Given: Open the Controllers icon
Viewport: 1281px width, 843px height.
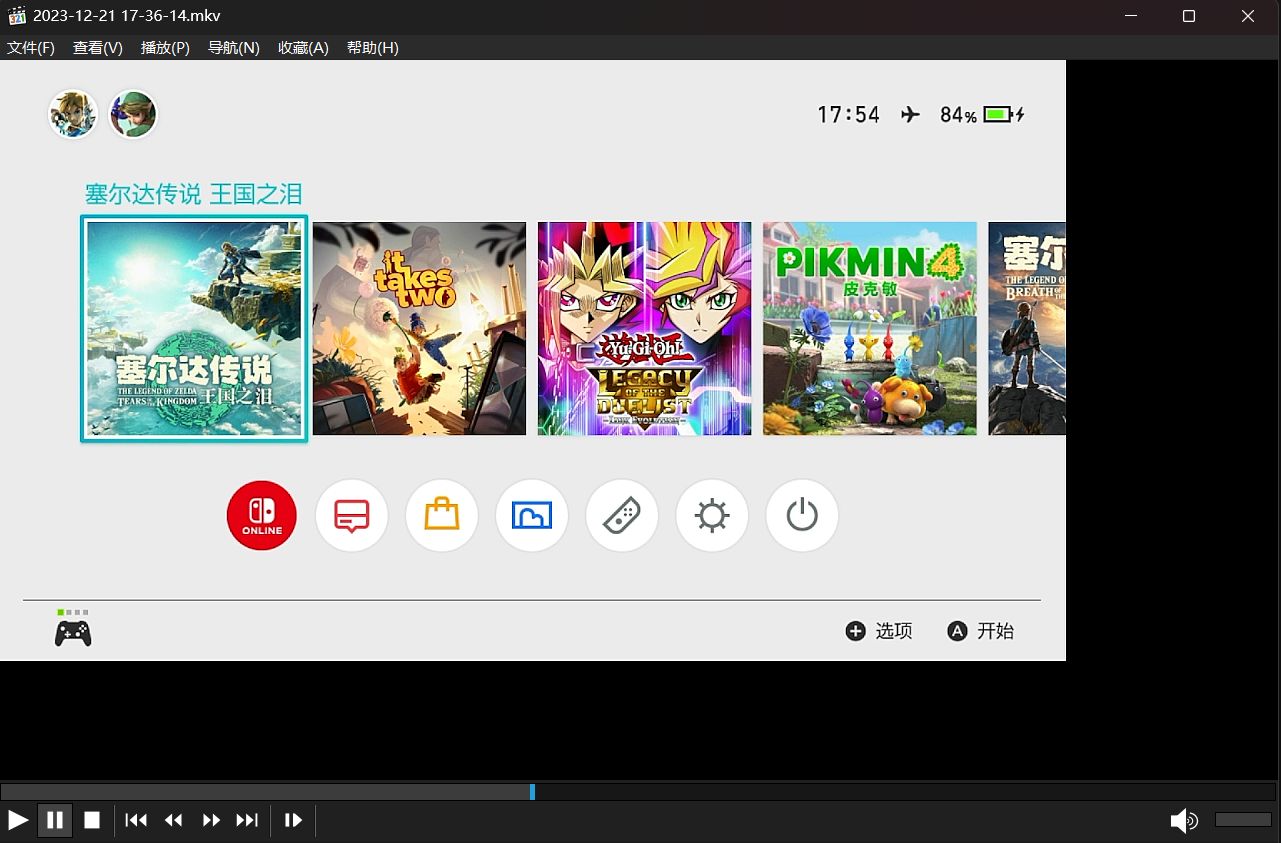Looking at the screenshot, I should [622, 516].
